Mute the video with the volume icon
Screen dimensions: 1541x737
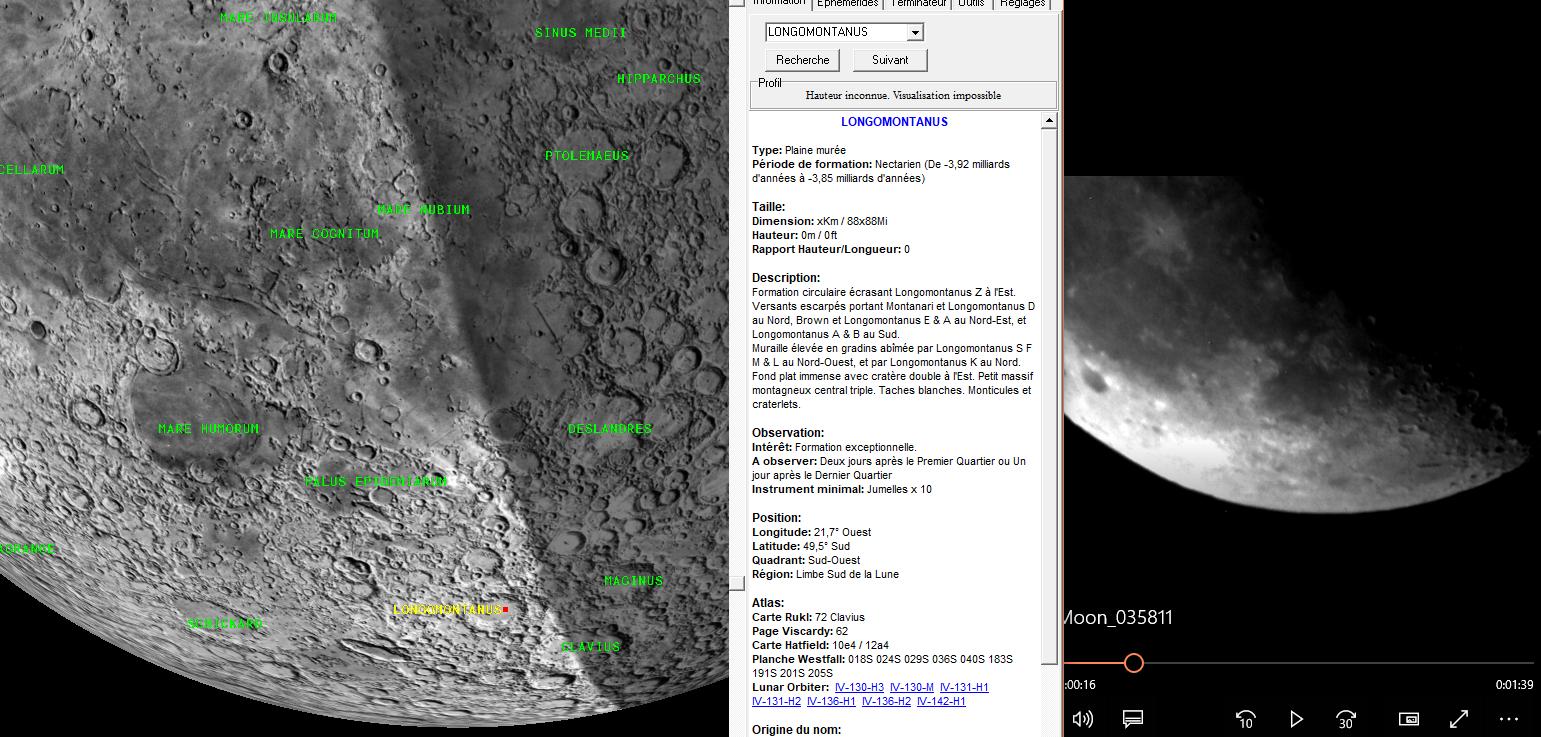click(x=1082, y=718)
